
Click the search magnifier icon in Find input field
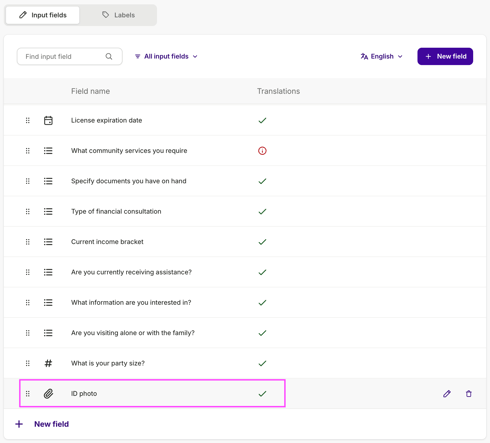pyautogui.click(x=109, y=56)
